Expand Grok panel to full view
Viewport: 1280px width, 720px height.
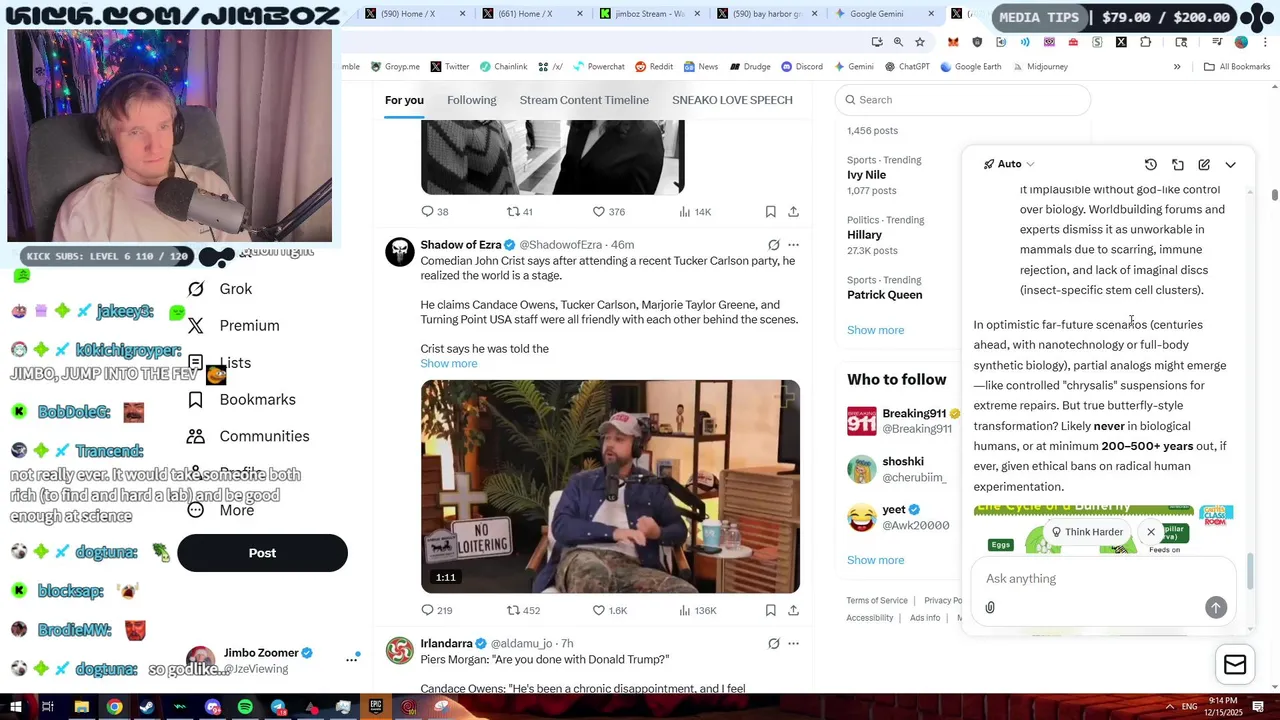[x=1178, y=165]
